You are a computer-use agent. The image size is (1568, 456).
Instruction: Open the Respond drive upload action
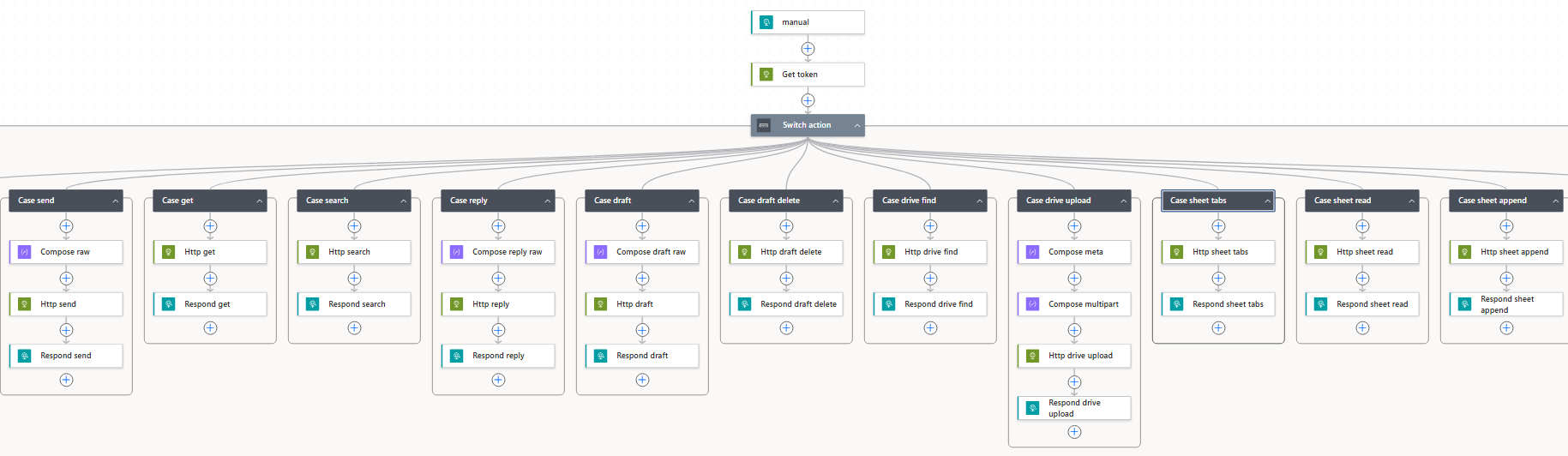click(x=1074, y=408)
